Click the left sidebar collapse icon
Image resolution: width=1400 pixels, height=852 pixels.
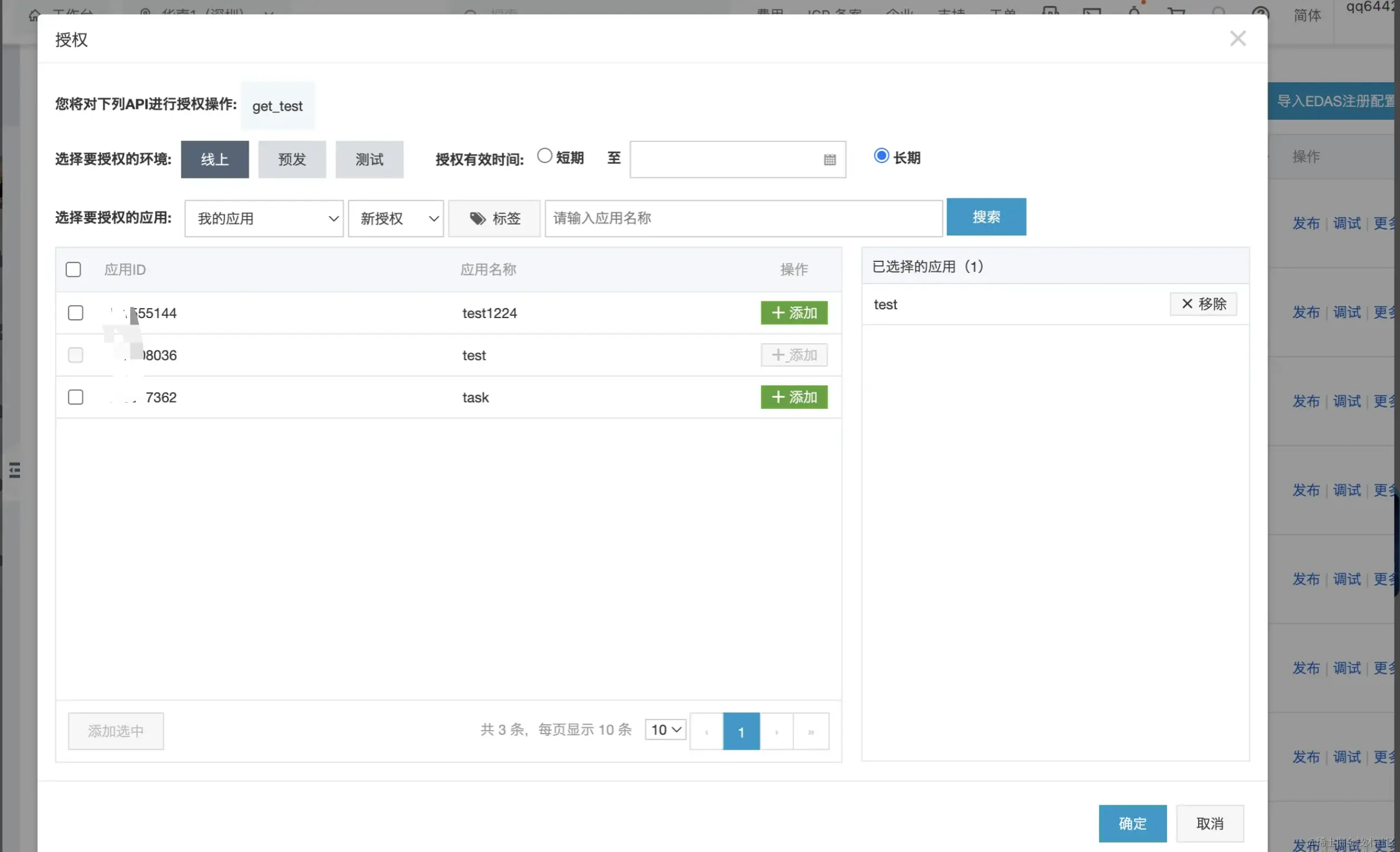point(15,470)
